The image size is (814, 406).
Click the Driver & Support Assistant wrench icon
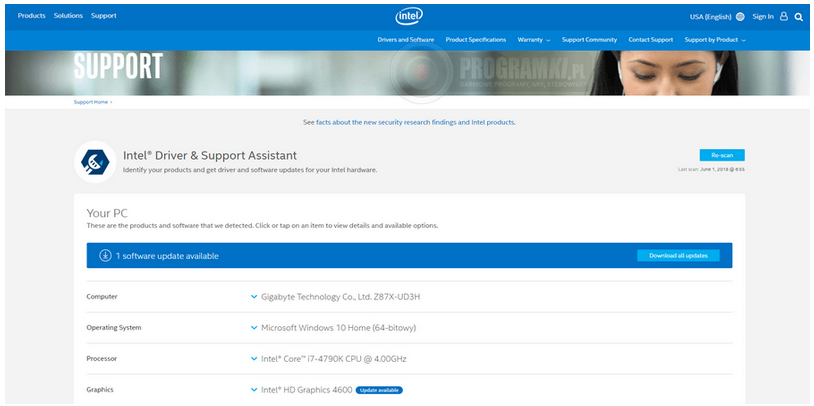[95, 161]
